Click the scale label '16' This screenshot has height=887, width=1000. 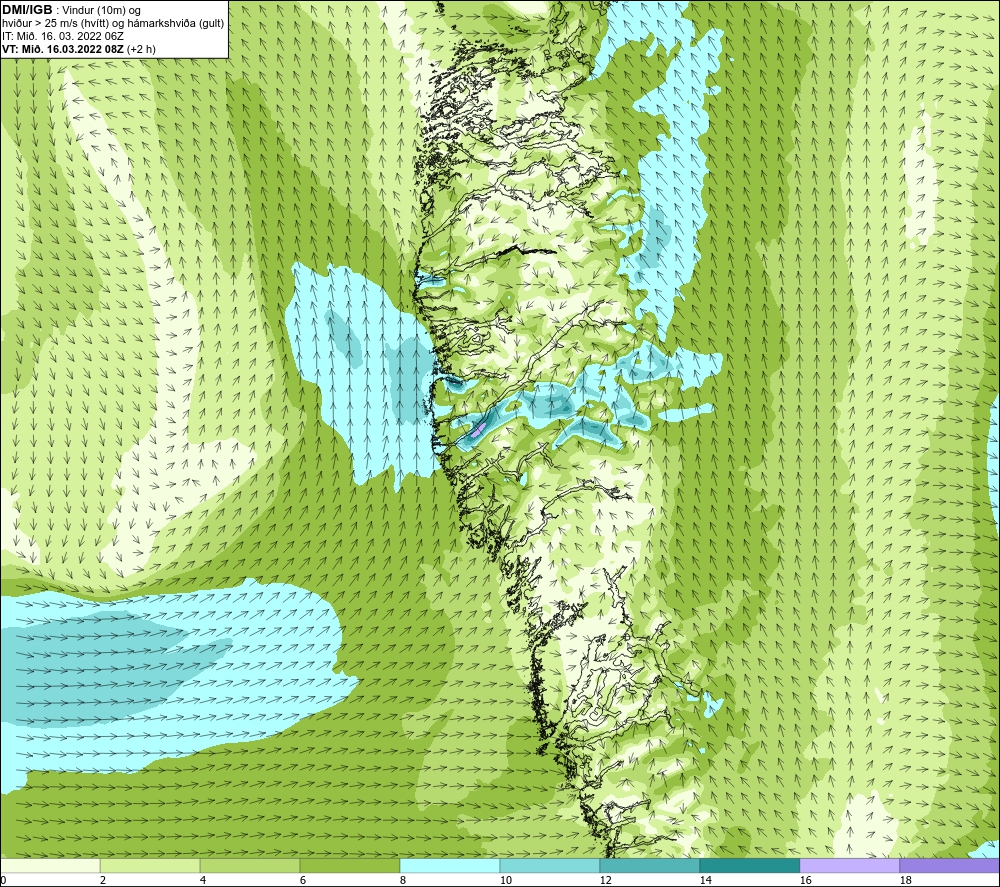click(806, 881)
